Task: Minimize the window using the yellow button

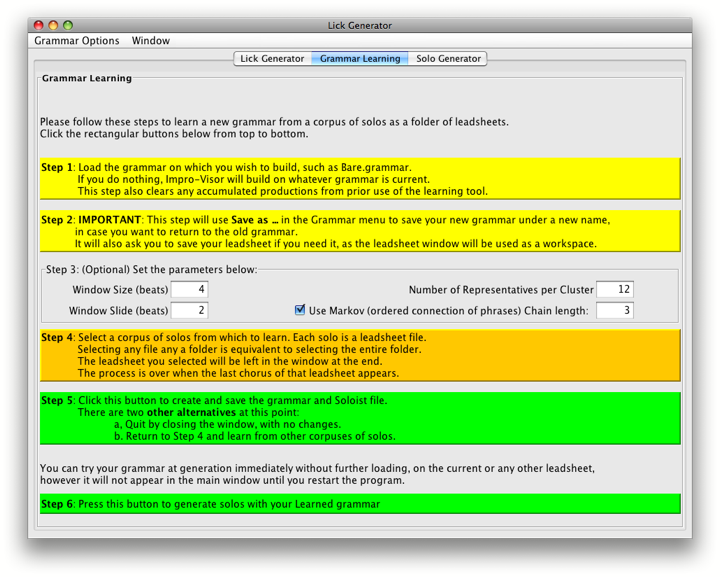Action: coord(54,25)
